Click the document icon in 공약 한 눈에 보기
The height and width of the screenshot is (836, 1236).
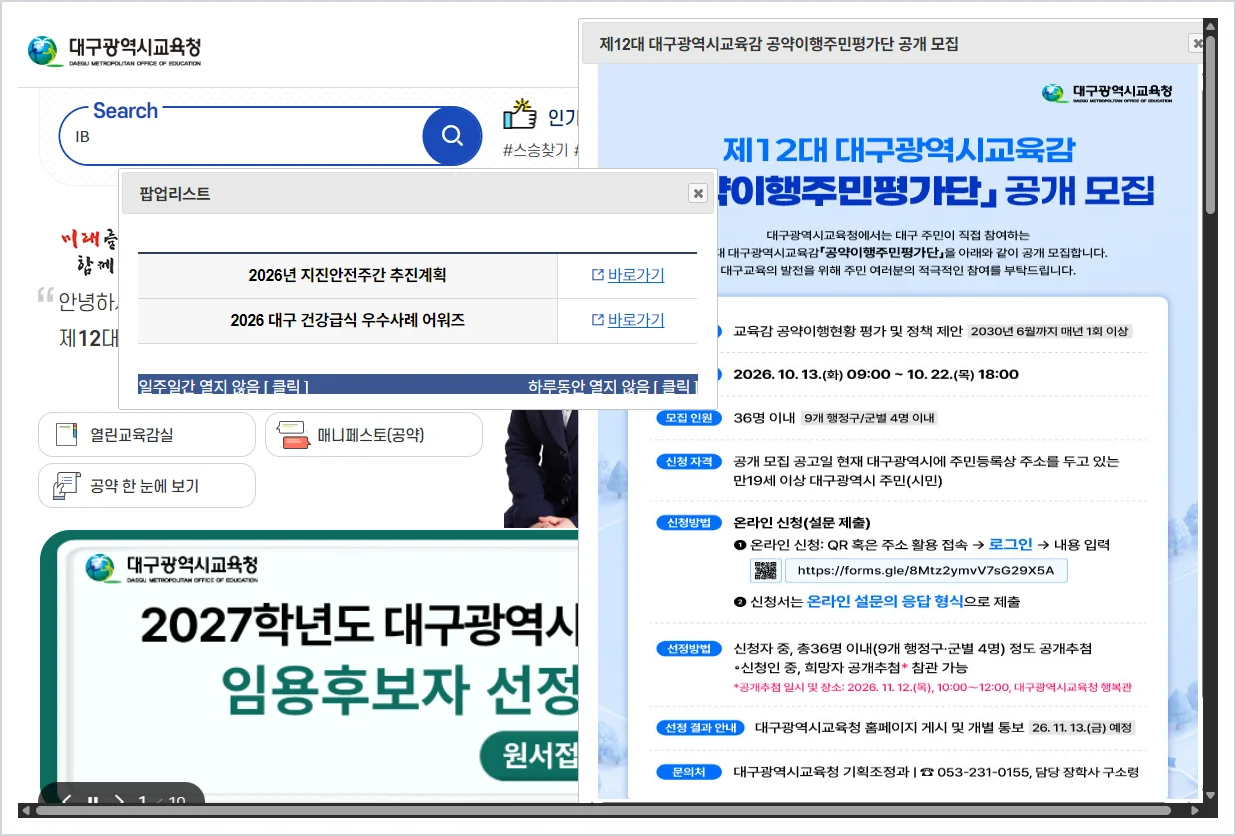tap(66, 486)
